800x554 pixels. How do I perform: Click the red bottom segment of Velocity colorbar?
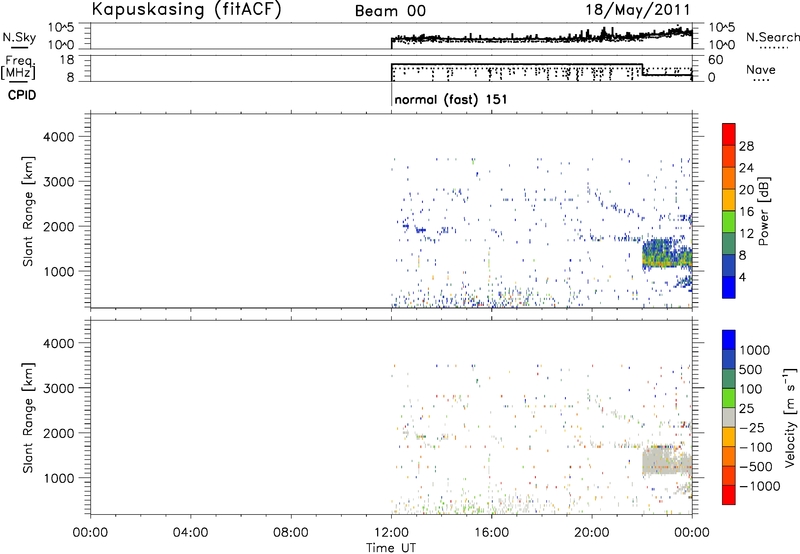pyautogui.click(x=729, y=495)
